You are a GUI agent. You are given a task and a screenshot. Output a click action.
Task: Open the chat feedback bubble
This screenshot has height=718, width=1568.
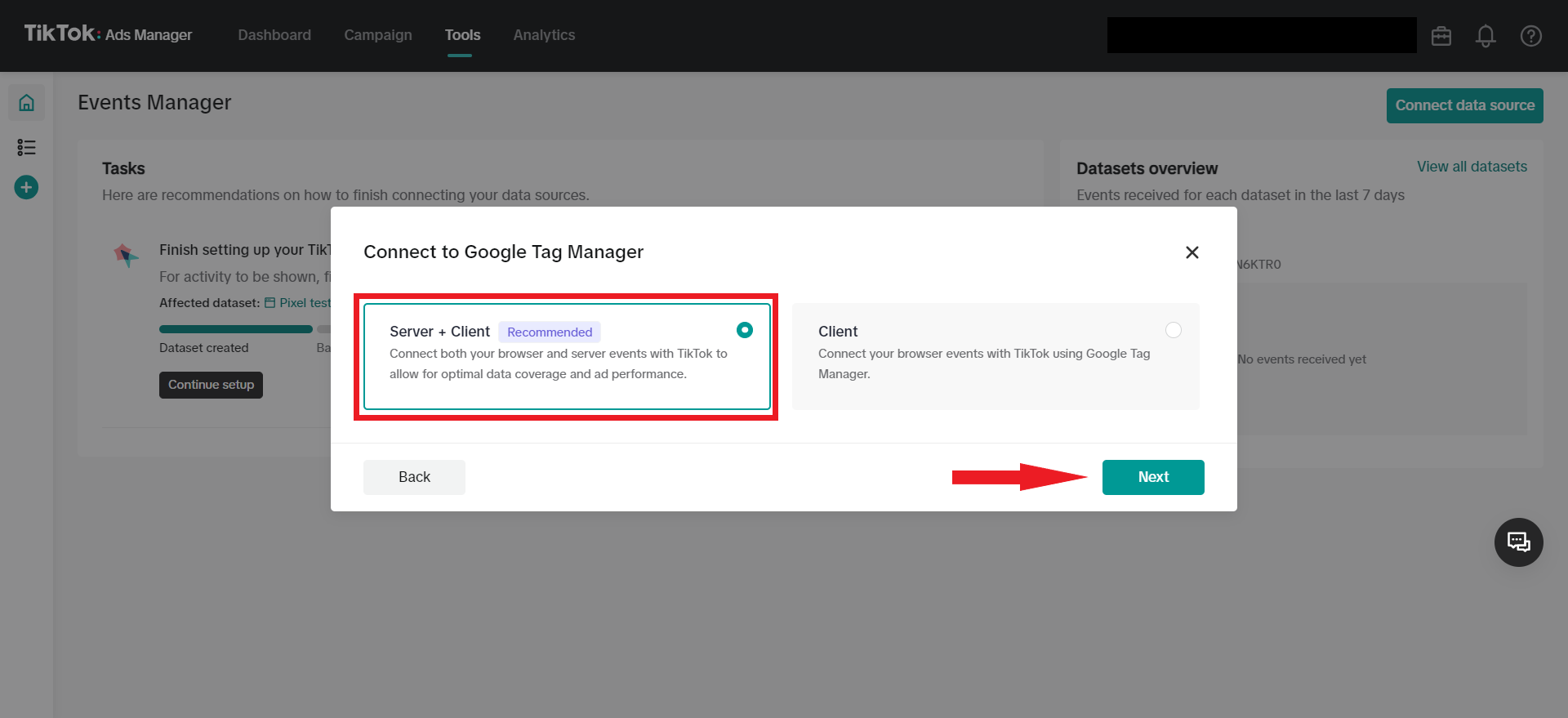[x=1518, y=542]
